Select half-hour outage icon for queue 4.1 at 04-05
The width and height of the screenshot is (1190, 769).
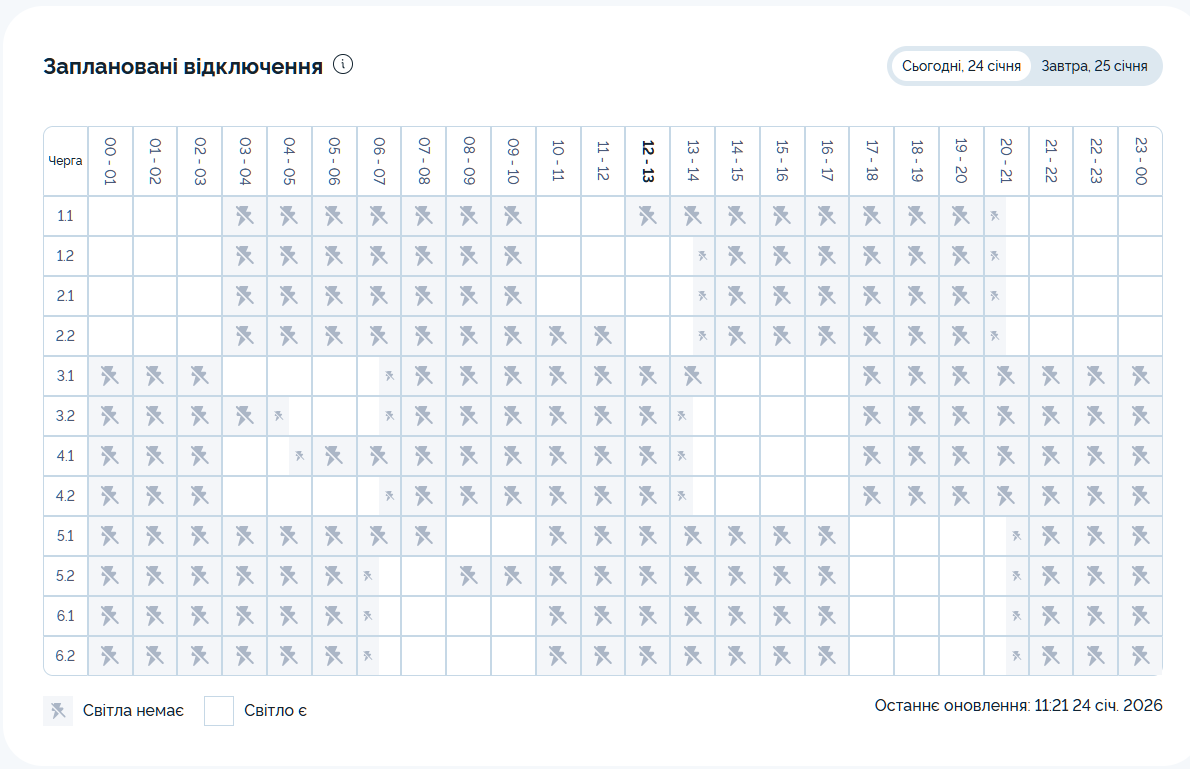coord(299,456)
